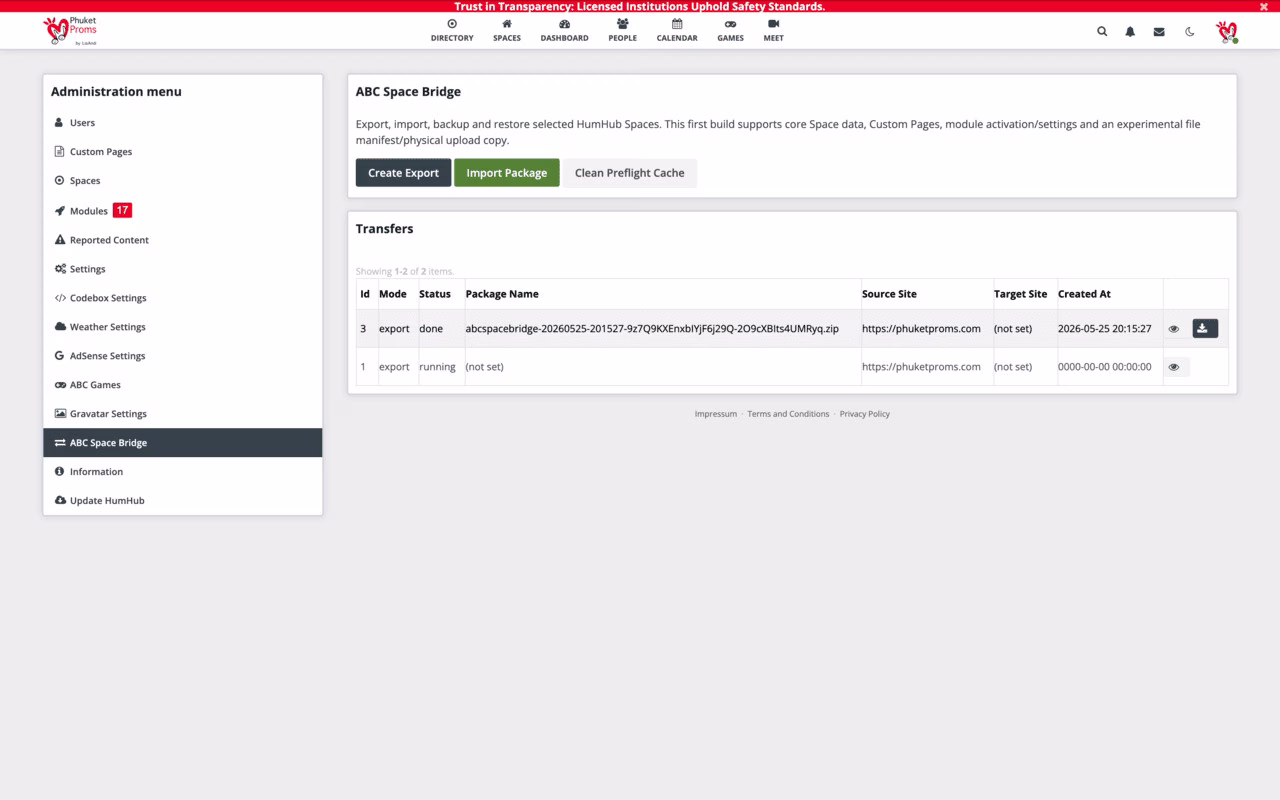View transfer 3 details with eye icon

click(1174, 329)
